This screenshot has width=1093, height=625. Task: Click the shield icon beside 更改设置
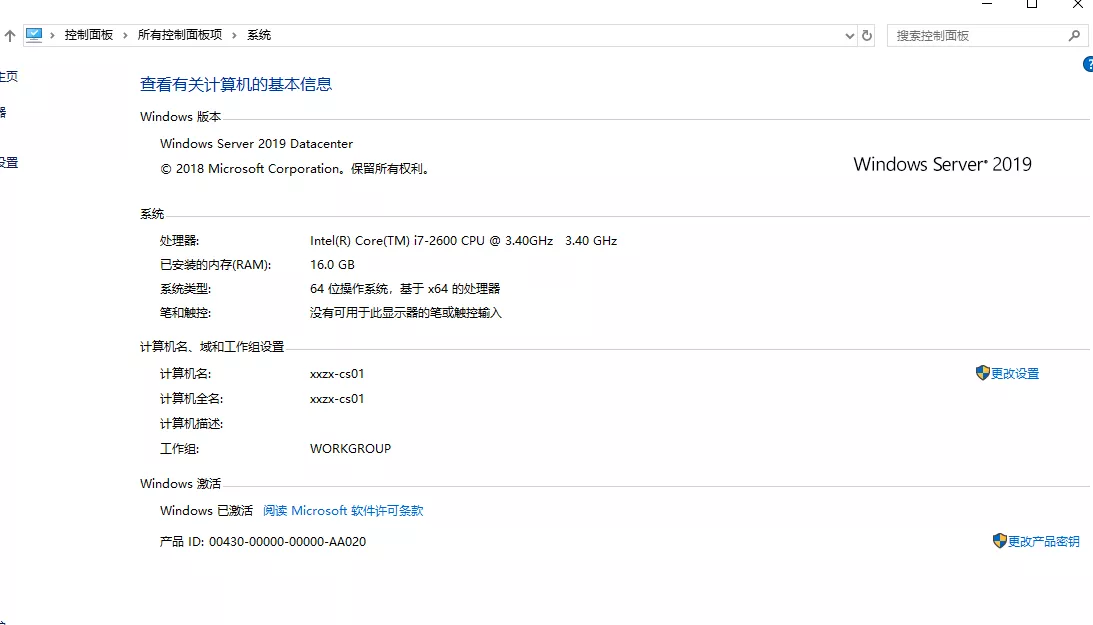click(x=982, y=373)
